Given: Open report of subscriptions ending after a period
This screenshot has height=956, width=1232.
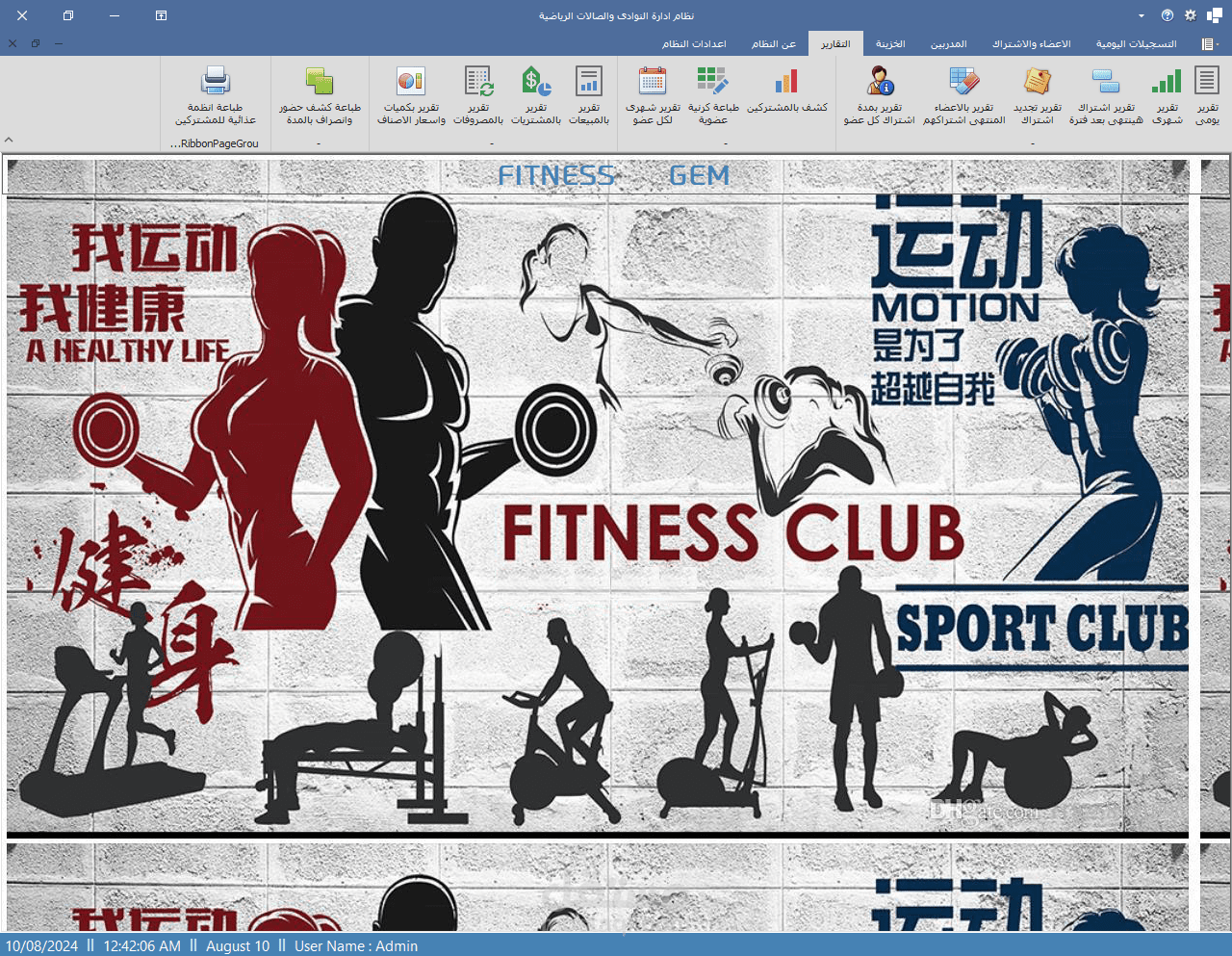Looking at the screenshot, I should coord(1106,94).
